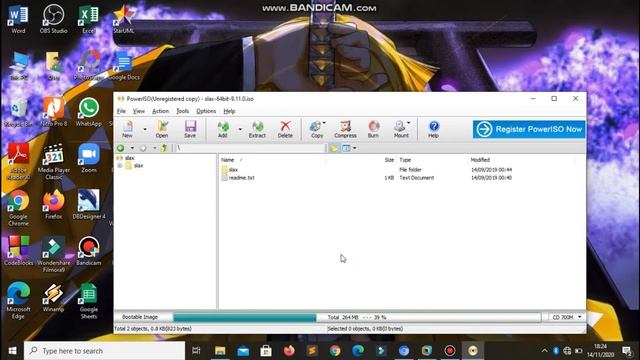This screenshot has width=640, height=360.
Task: Open File Explorer from the taskbar
Action: click(220, 351)
